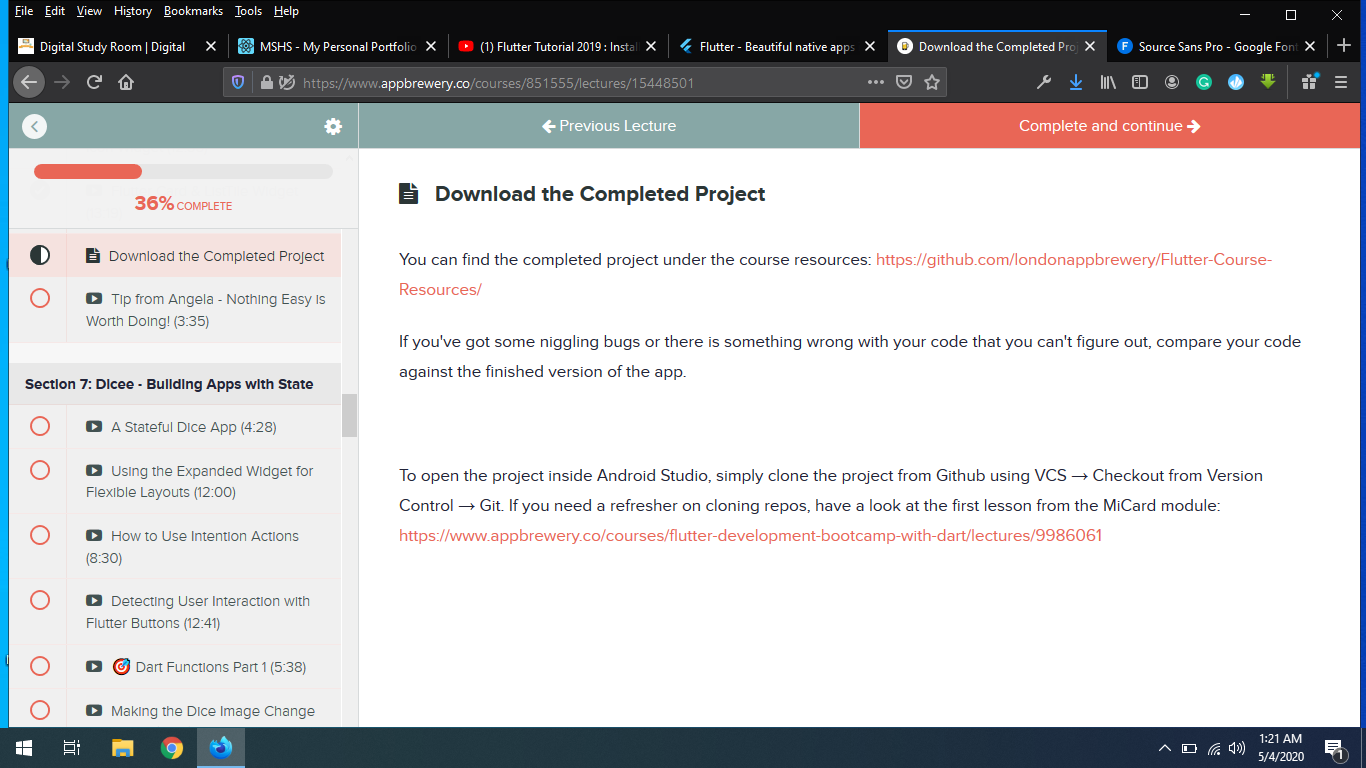Click the Firefox home icon
The width and height of the screenshot is (1366, 768).
click(126, 83)
